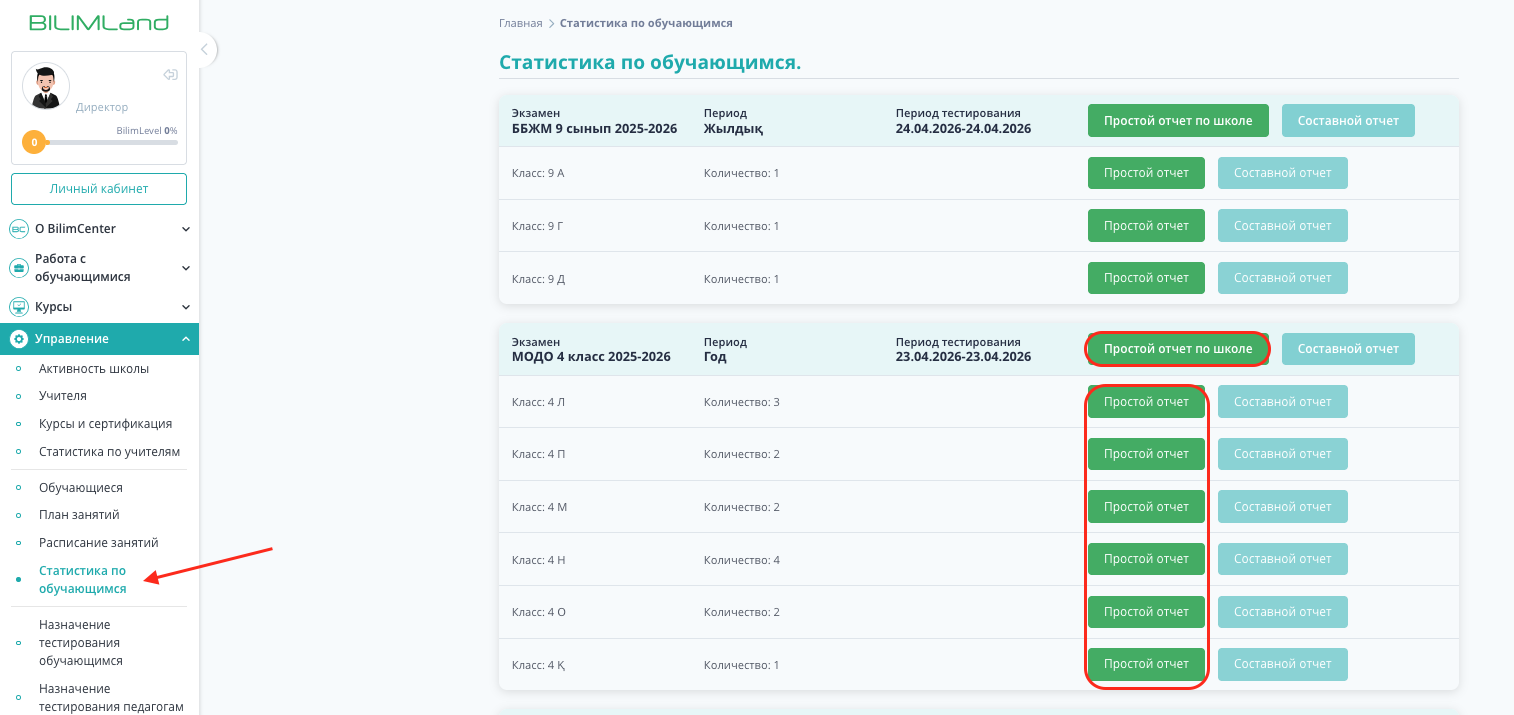The image size is (1514, 715).
Task: Click the BilimLand logo
Action: (x=99, y=23)
